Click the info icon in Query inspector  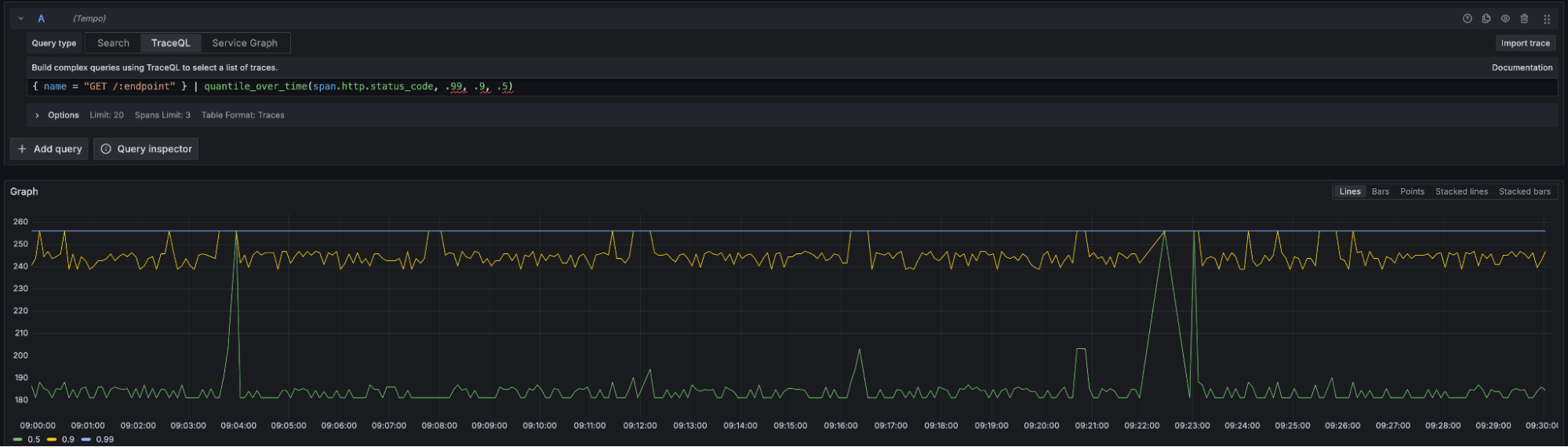tap(106, 149)
